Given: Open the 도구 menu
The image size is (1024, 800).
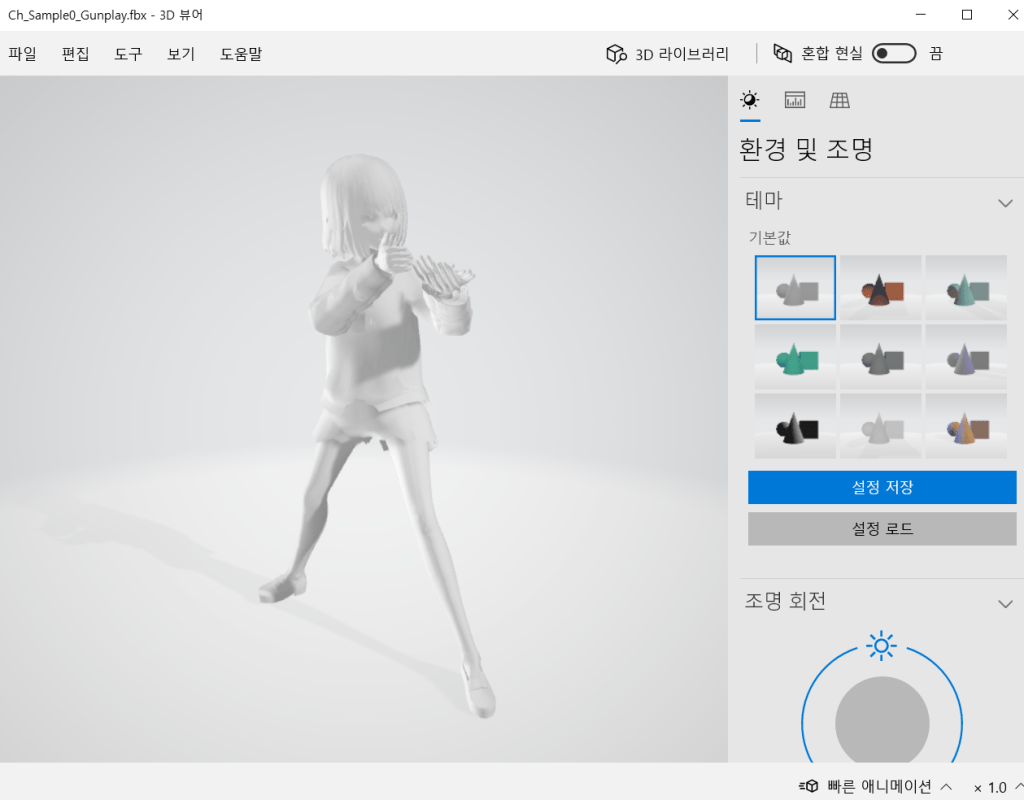Looking at the screenshot, I should (x=128, y=54).
